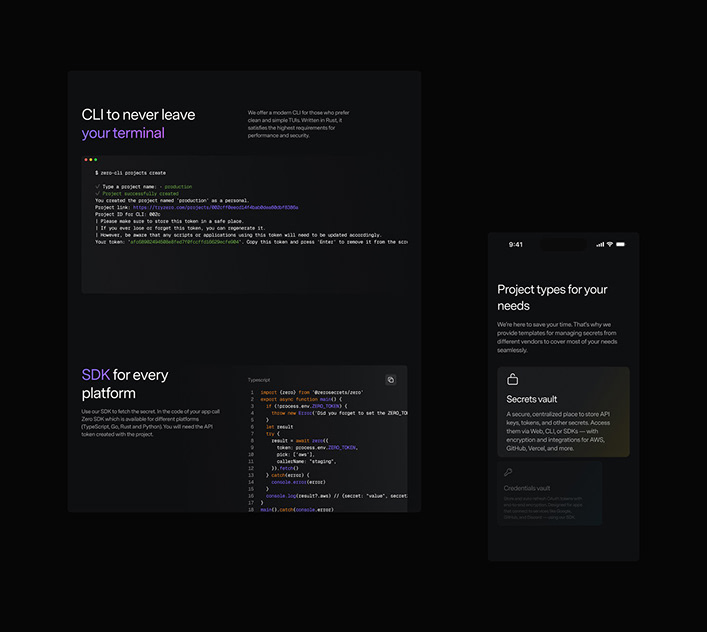Click "We're here to save your time" paragraph
This screenshot has height=632, width=707.
557,337
